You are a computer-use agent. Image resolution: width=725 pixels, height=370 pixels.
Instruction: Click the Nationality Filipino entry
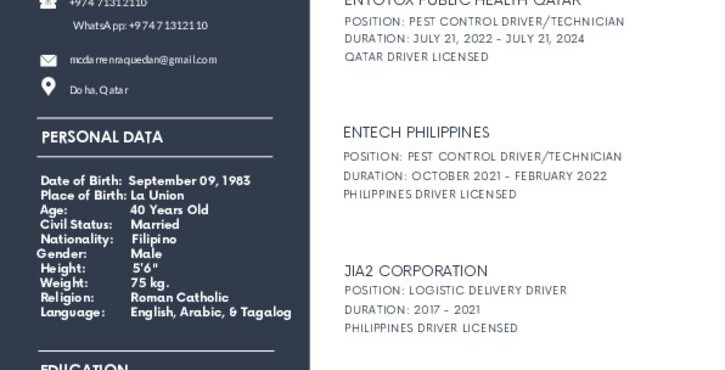[x=109, y=239]
